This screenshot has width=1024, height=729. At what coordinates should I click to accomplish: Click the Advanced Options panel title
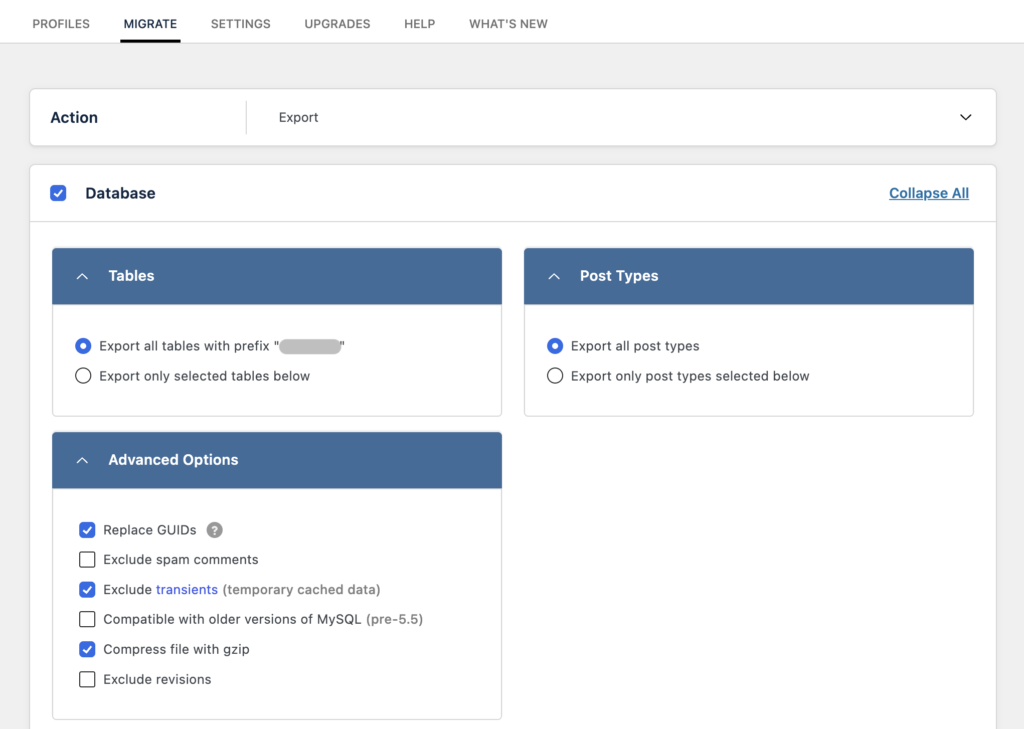(173, 461)
